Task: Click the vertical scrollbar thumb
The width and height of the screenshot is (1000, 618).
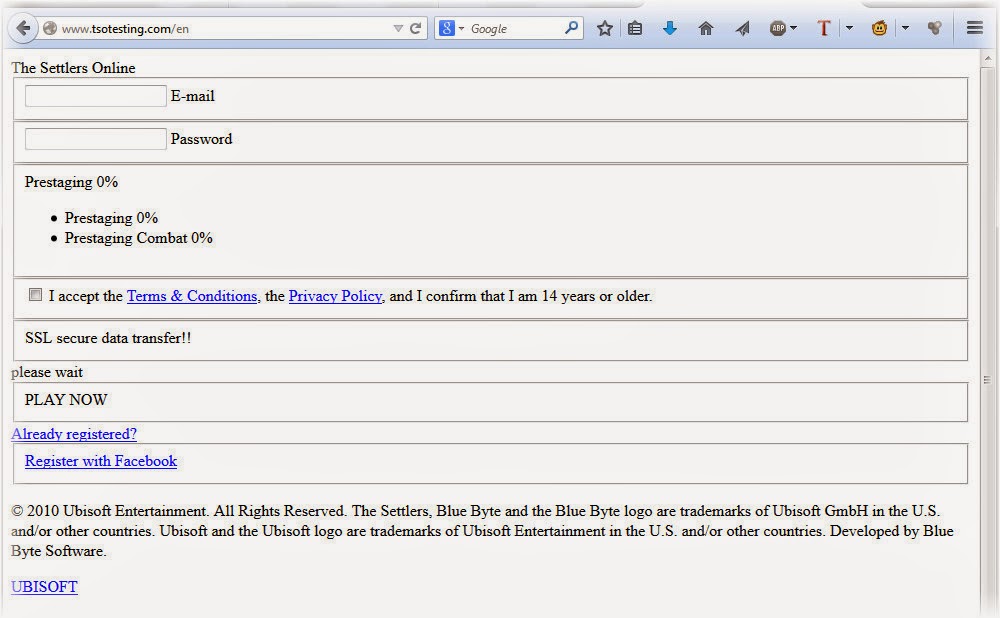Action: [987, 379]
